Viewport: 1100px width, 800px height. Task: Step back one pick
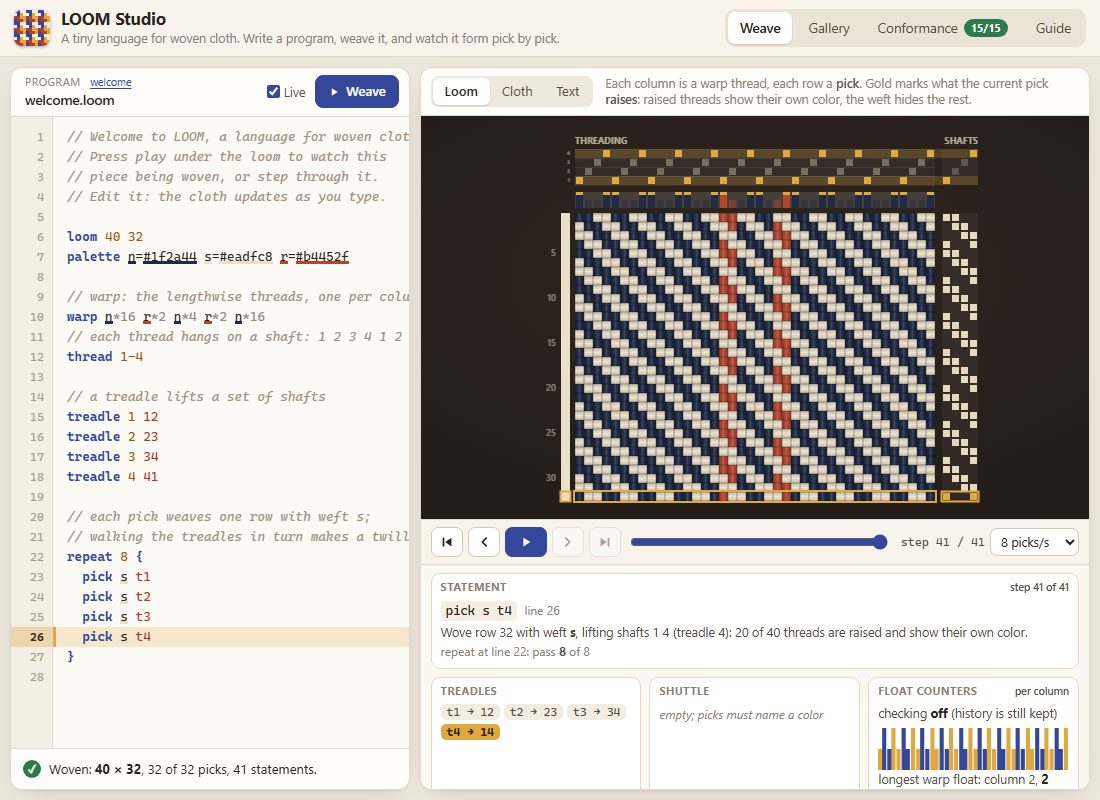[x=484, y=542]
